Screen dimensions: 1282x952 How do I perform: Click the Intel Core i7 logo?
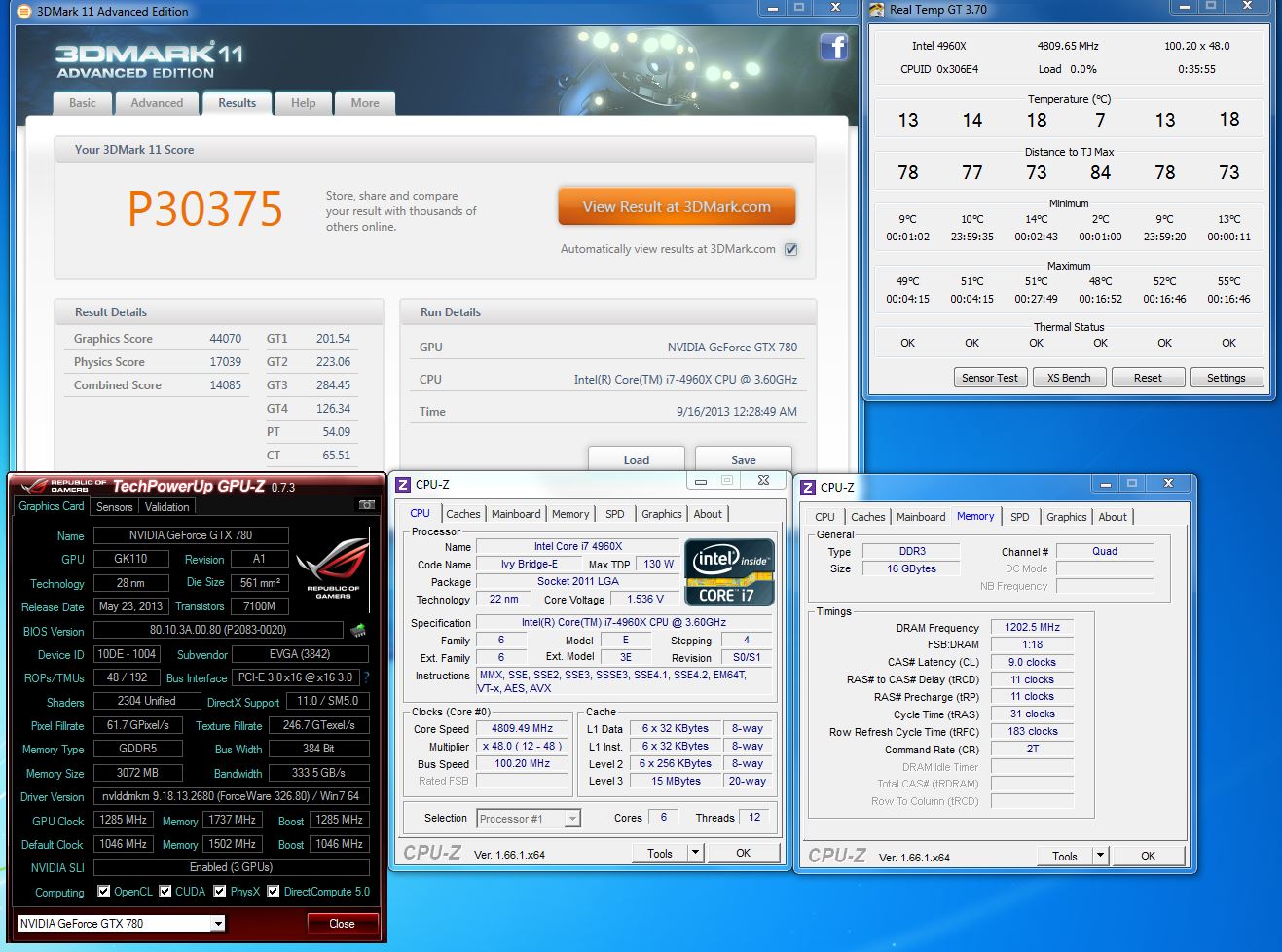(x=730, y=572)
